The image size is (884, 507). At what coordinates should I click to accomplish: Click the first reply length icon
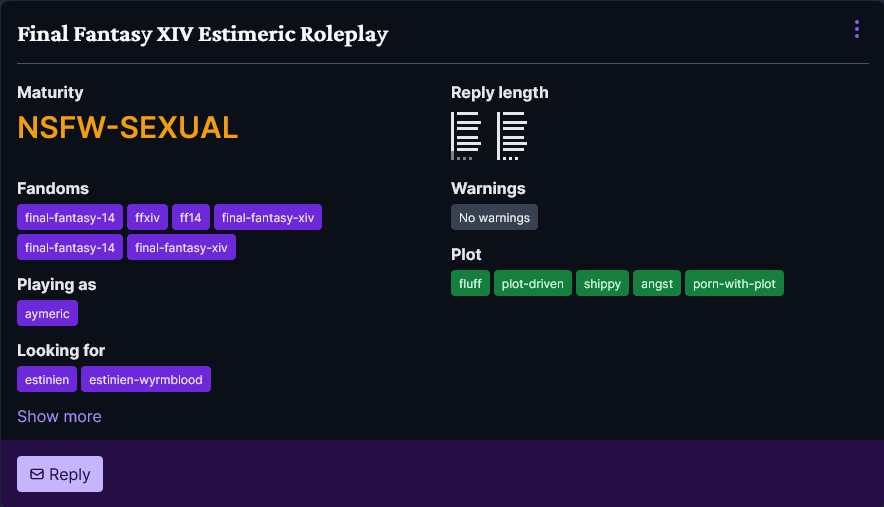click(467, 136)
